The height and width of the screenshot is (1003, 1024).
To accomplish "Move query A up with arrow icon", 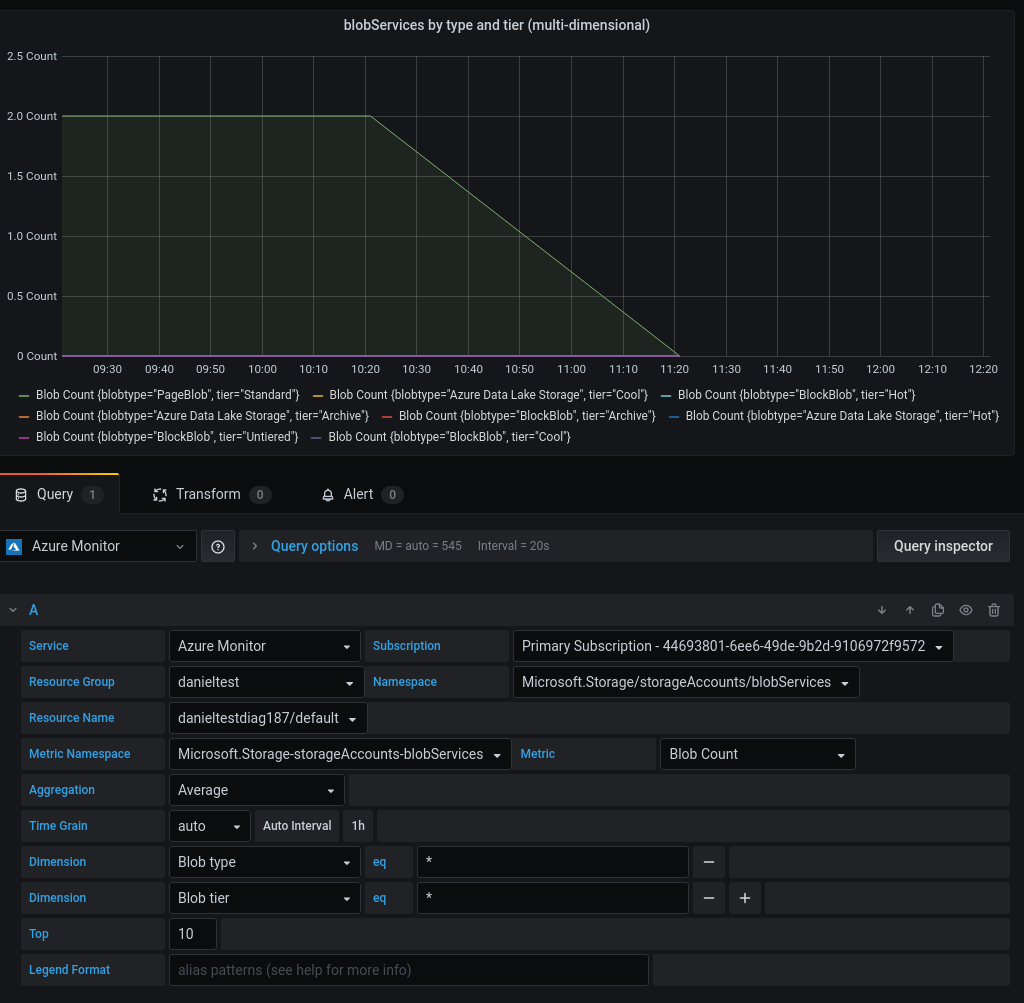I will [910, 610].
